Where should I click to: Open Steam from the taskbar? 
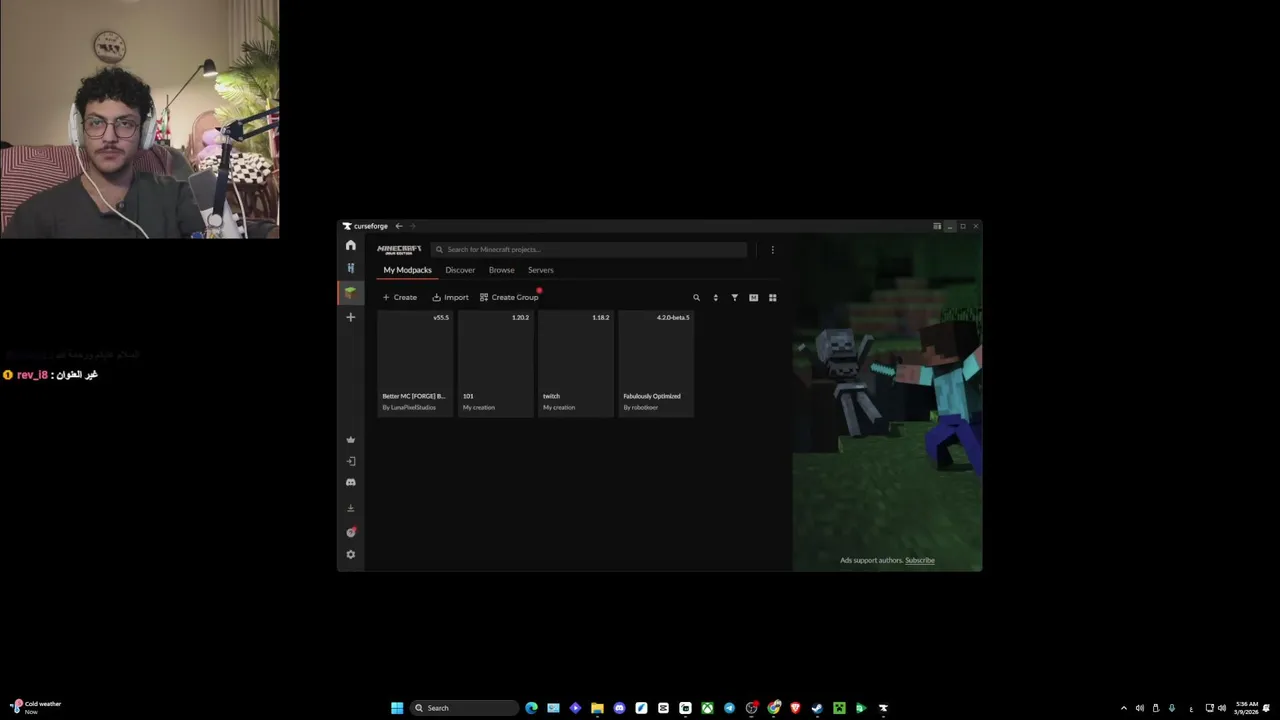817,708
